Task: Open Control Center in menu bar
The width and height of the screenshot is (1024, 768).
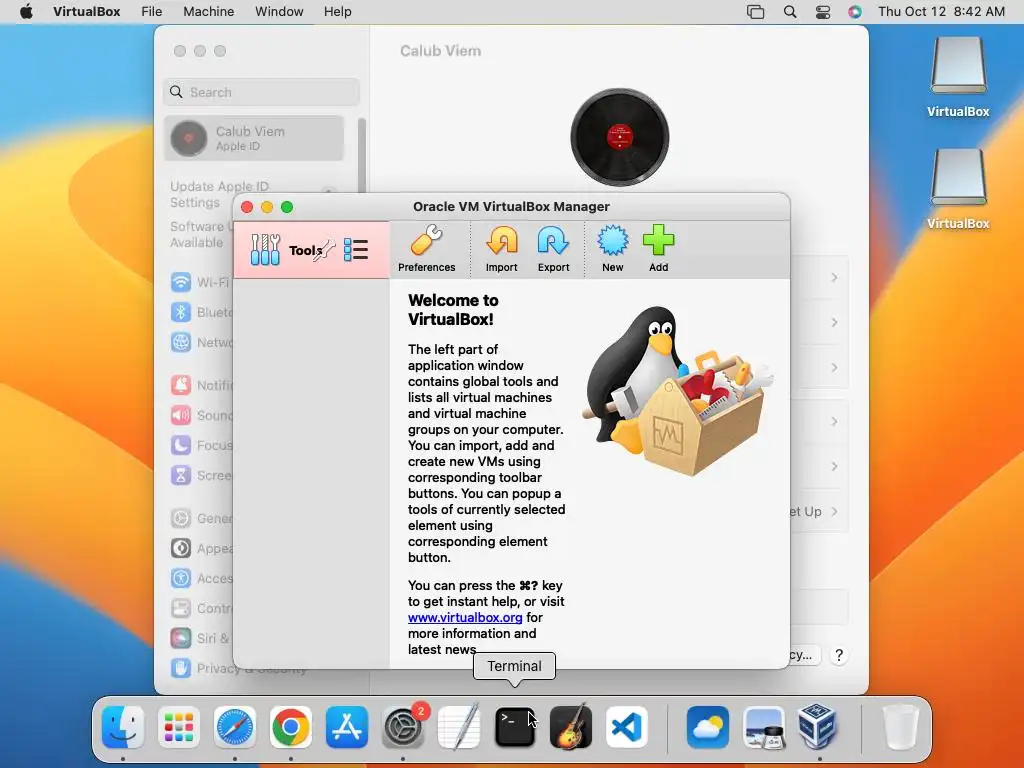Action: coord(823,12)
